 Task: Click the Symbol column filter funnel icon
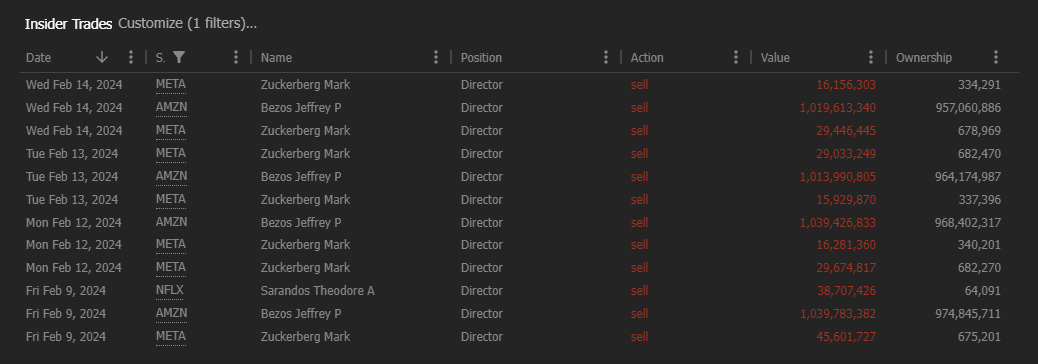179,58
